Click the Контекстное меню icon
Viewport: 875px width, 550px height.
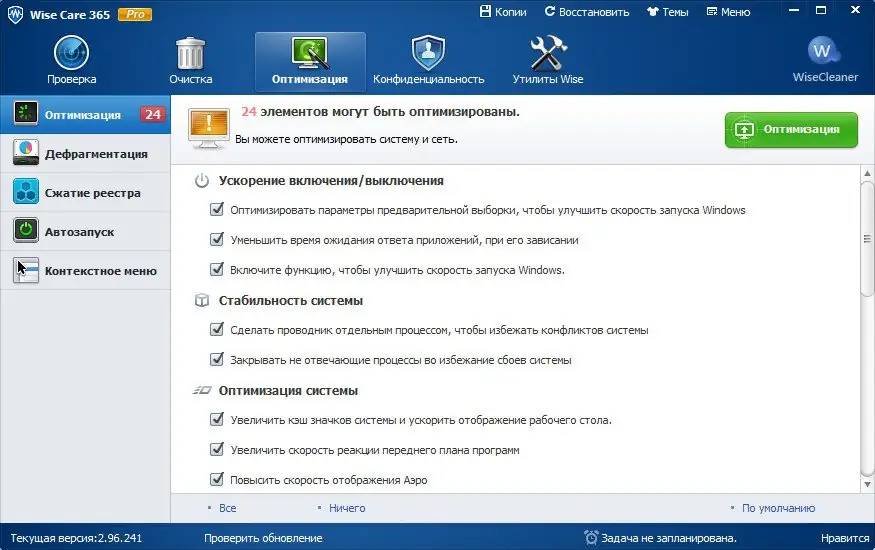26,270
